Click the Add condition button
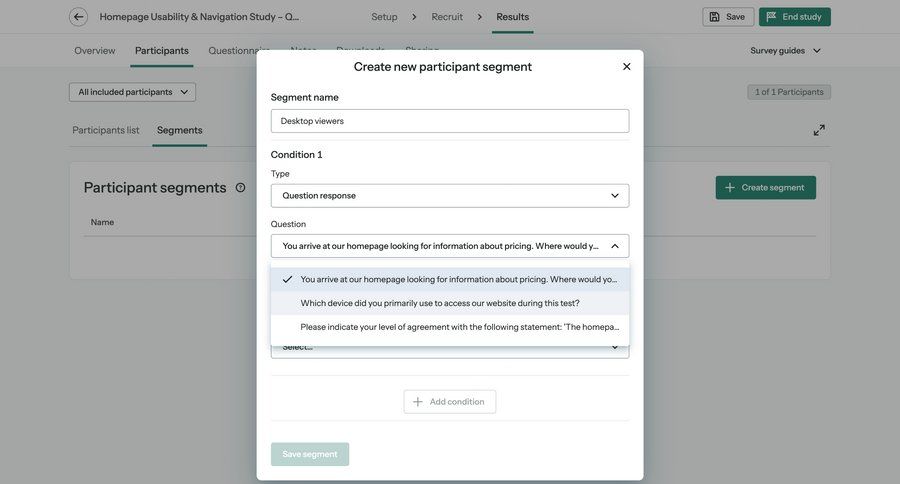 point(450,402)
